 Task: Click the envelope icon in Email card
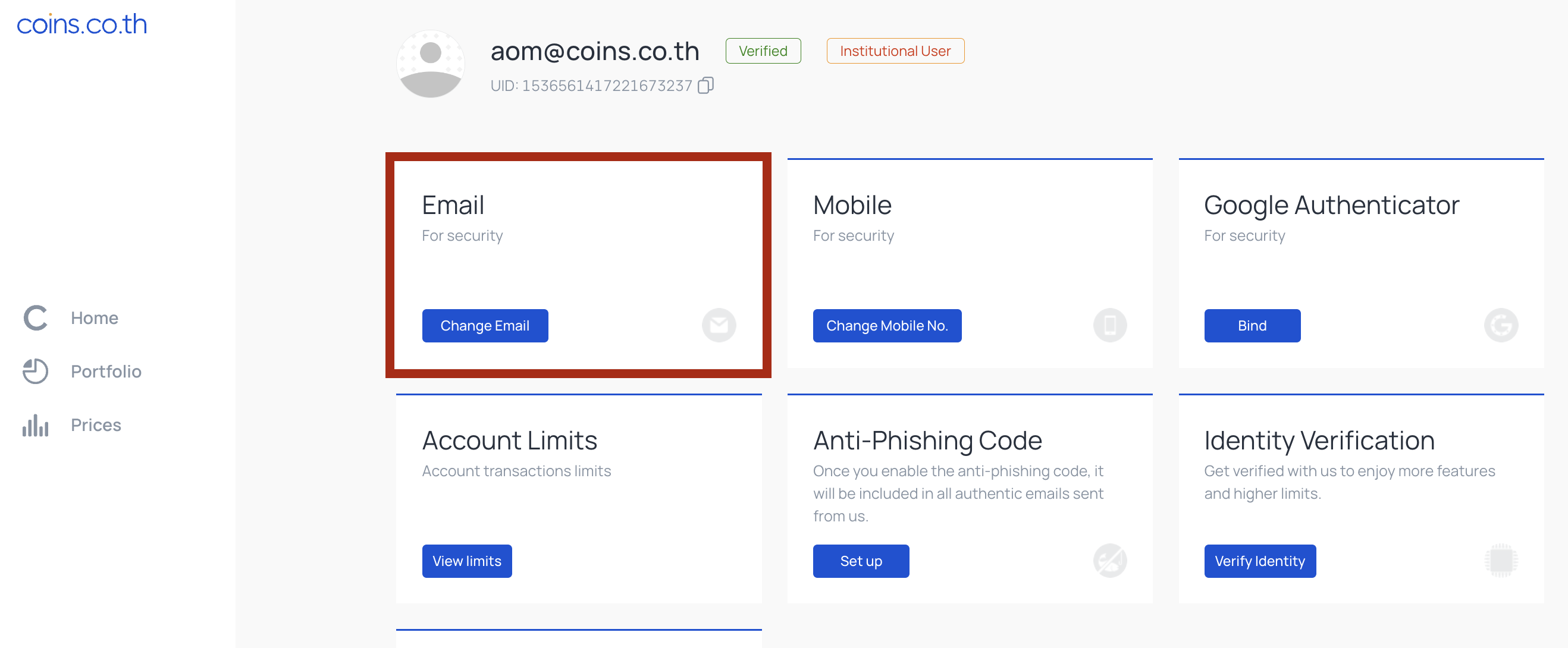719,326
